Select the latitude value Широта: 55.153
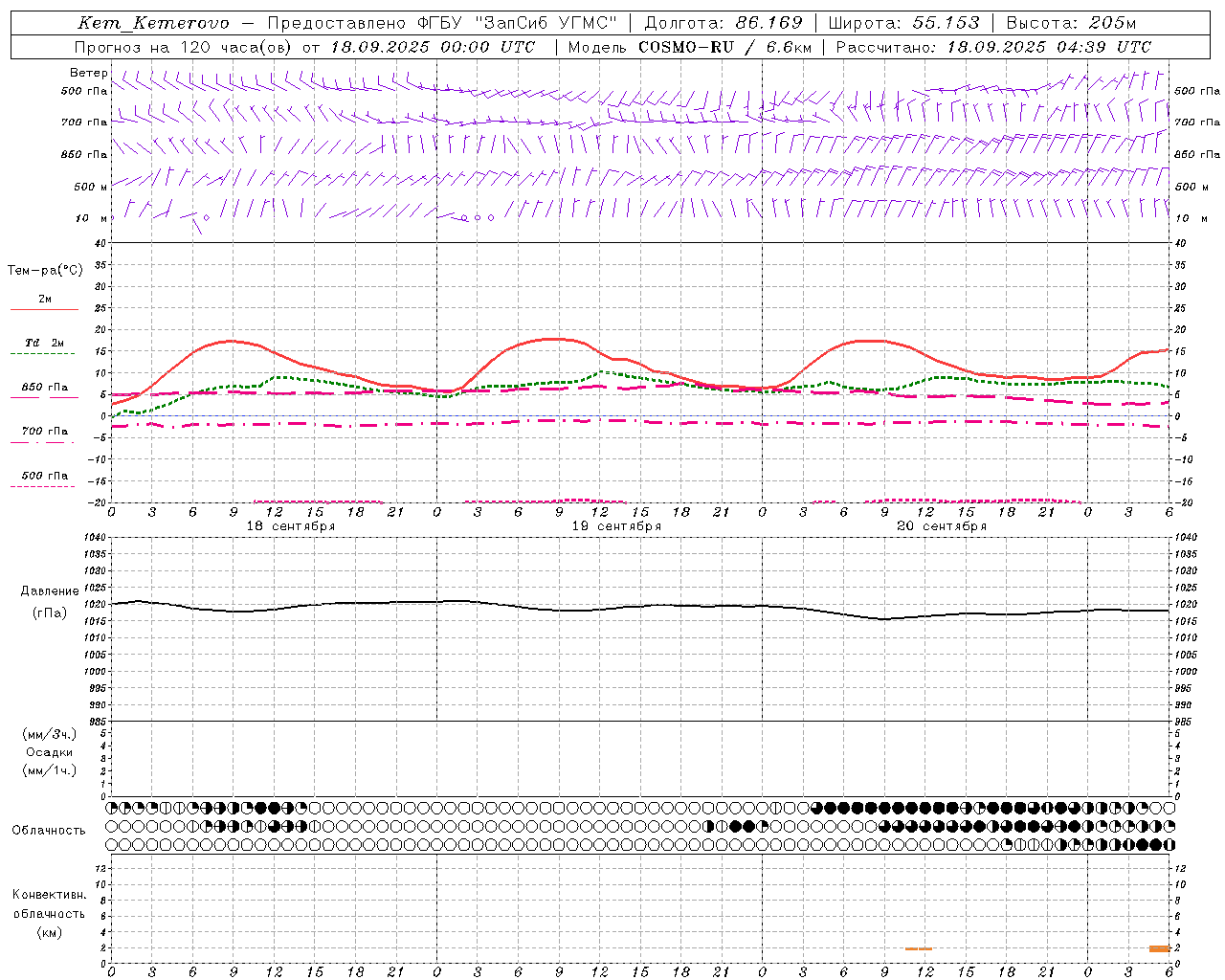This screenshot has width=1225, height=980. (x=904, y=23)
